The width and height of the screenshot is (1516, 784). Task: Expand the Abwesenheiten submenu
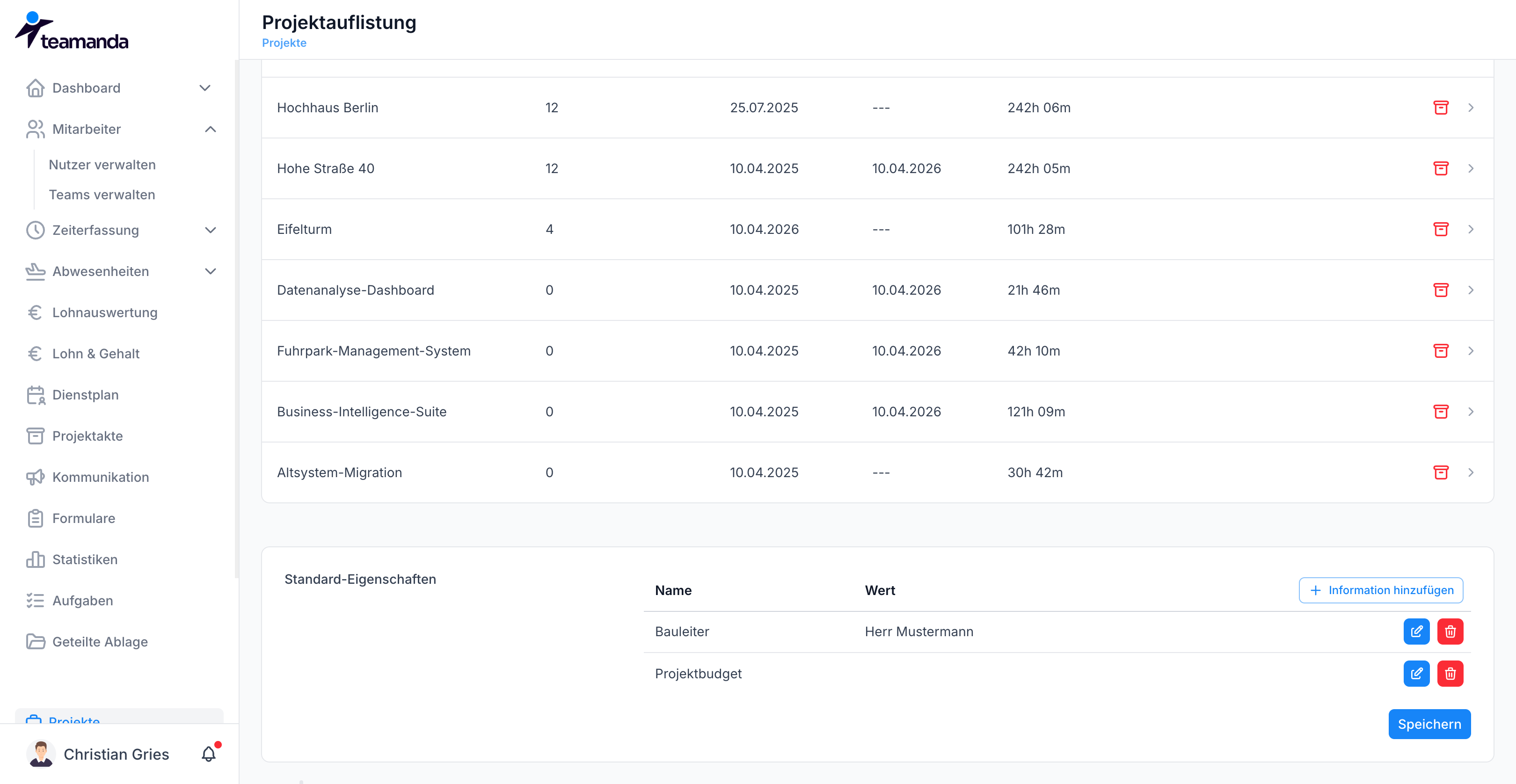coord(210,272)
